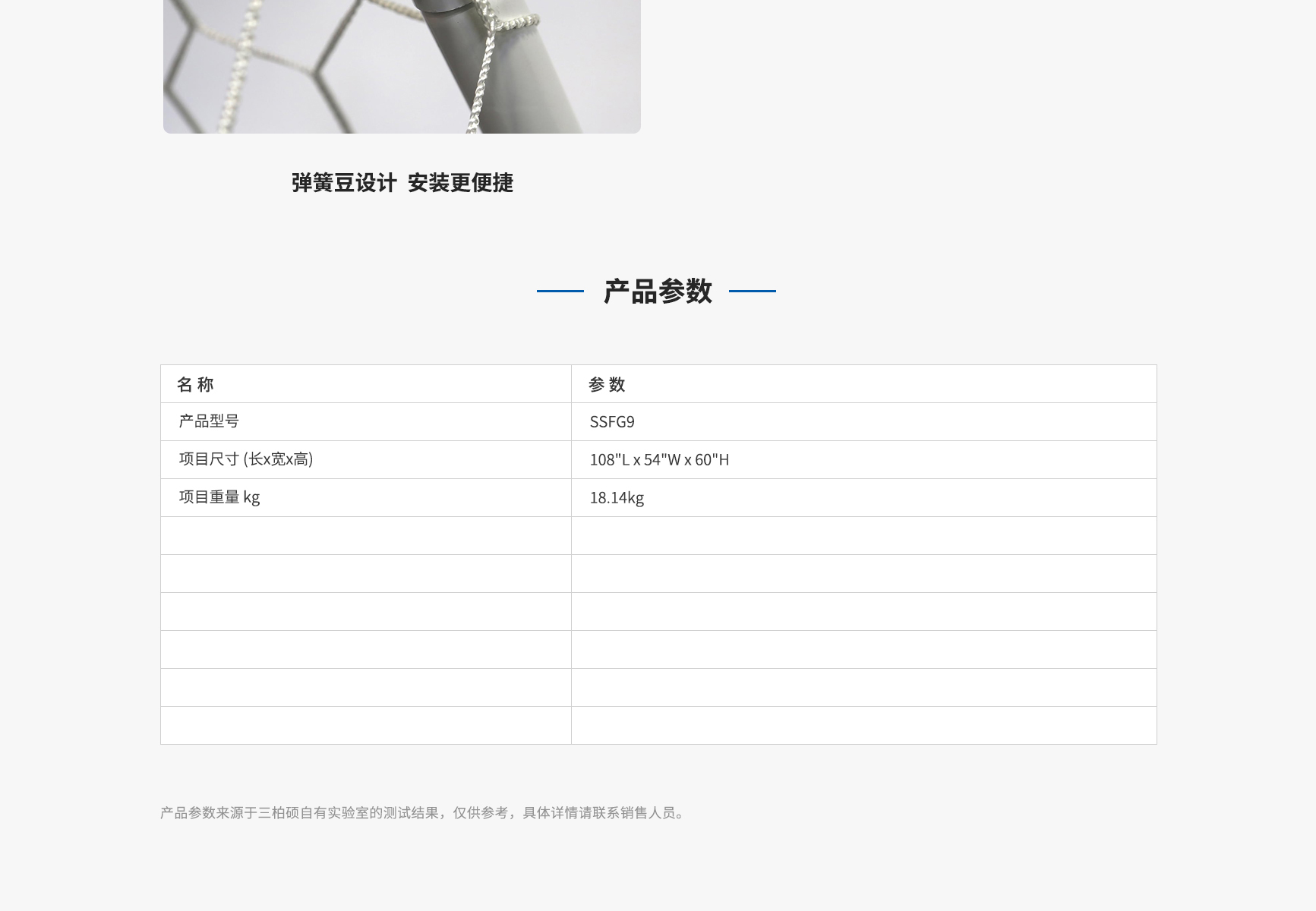Click the dimensions value 108"L x 54"W x 60"H
The image size is (1316, 911).
[x=659, y=460]
